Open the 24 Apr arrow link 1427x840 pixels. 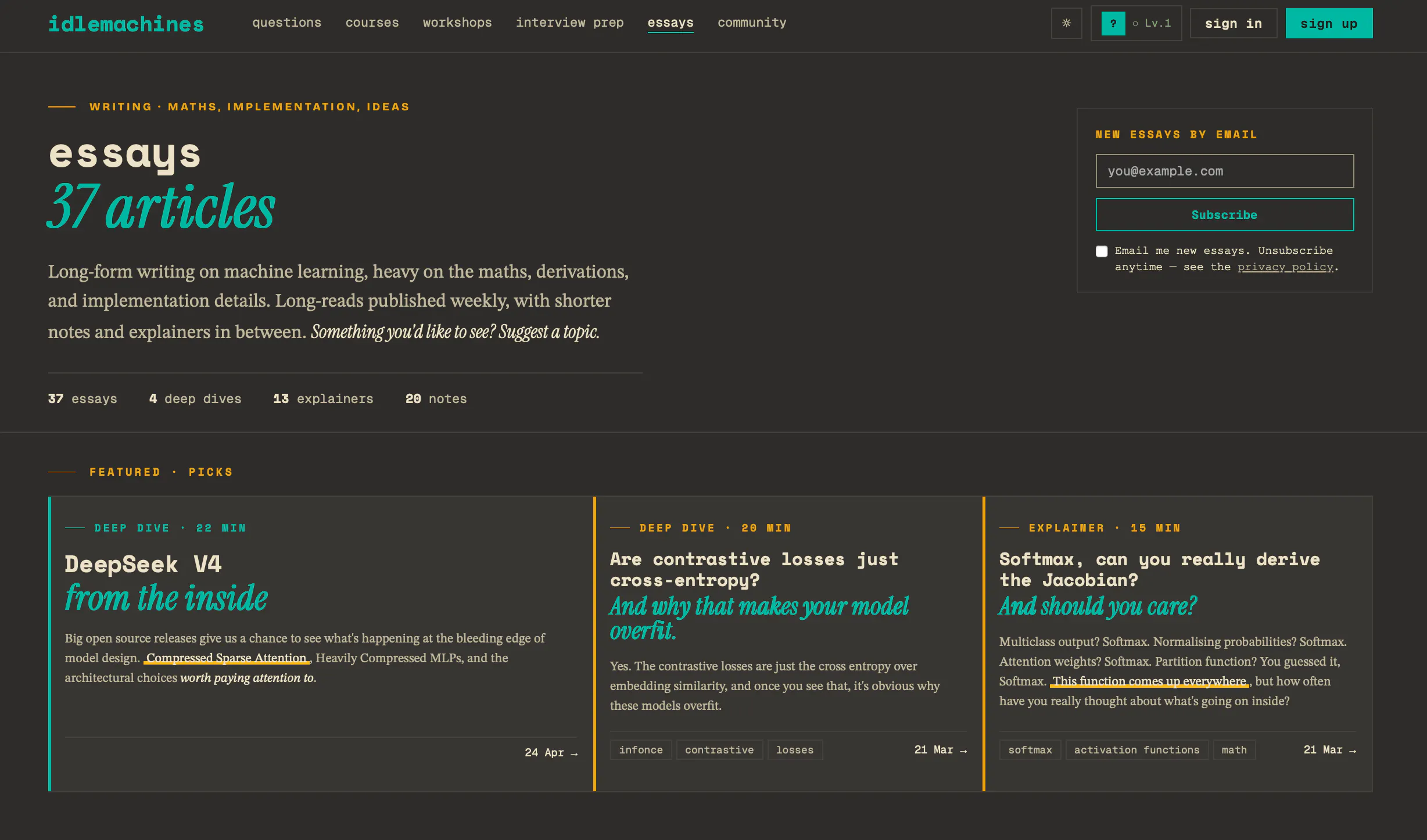click(x=551, y=753)
